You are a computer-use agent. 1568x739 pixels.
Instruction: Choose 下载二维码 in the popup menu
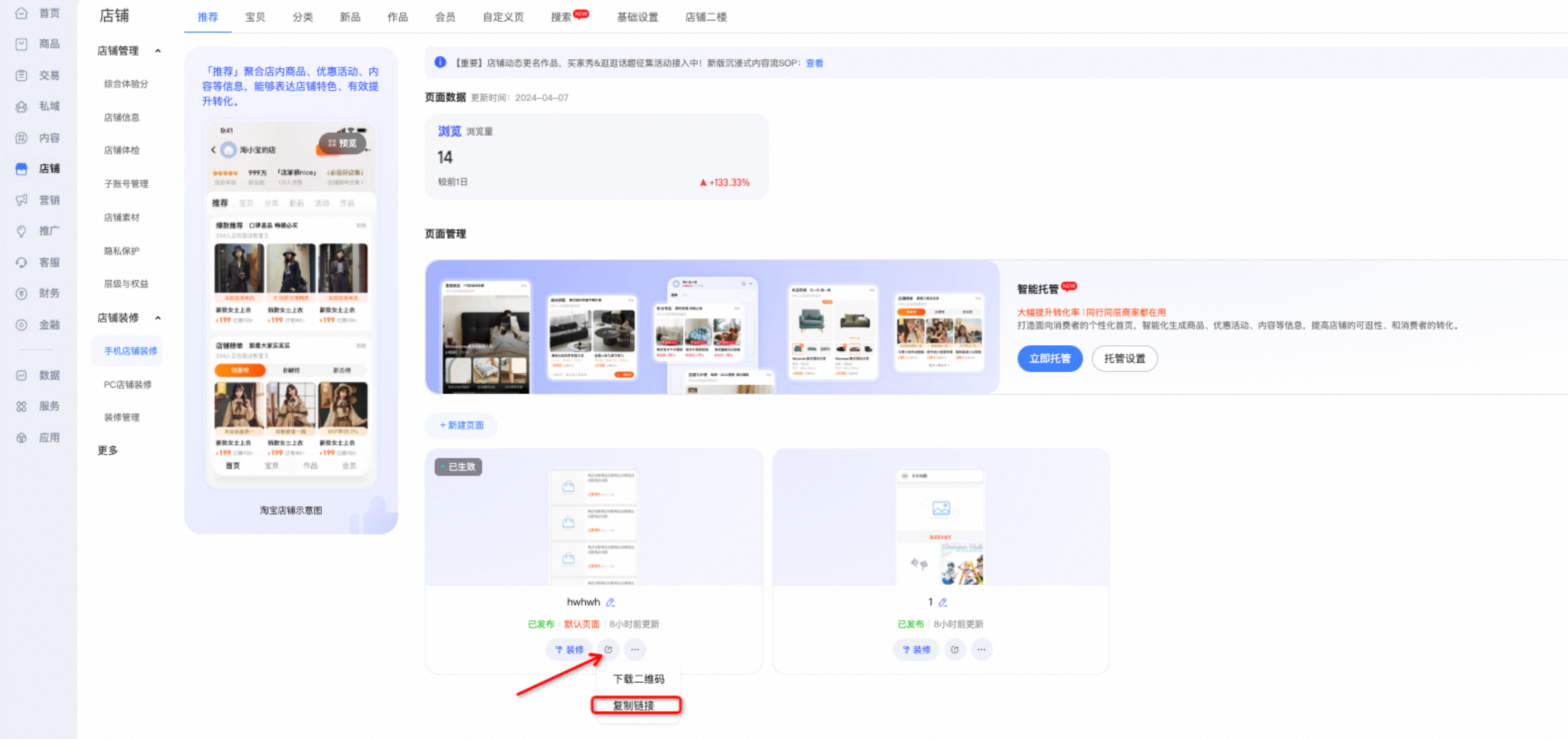point(638,679)
